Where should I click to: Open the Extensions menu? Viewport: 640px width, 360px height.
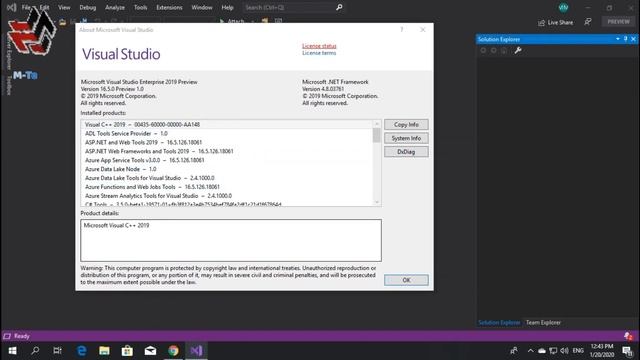169,7
